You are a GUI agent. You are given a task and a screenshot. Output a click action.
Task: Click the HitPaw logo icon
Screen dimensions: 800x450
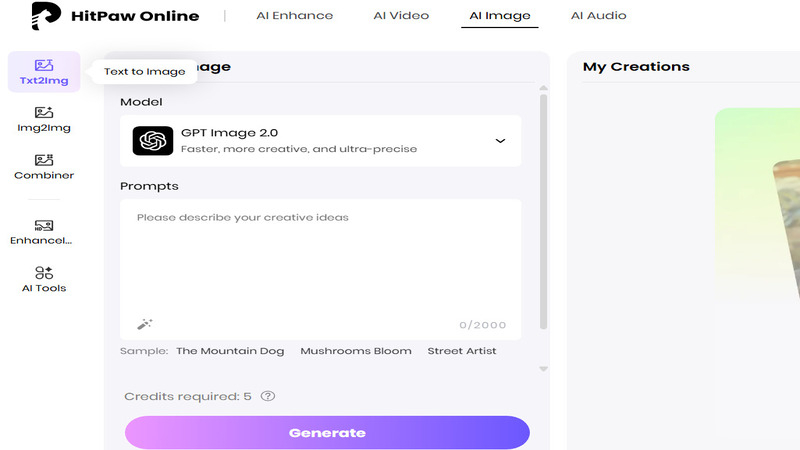click(45, 16)
